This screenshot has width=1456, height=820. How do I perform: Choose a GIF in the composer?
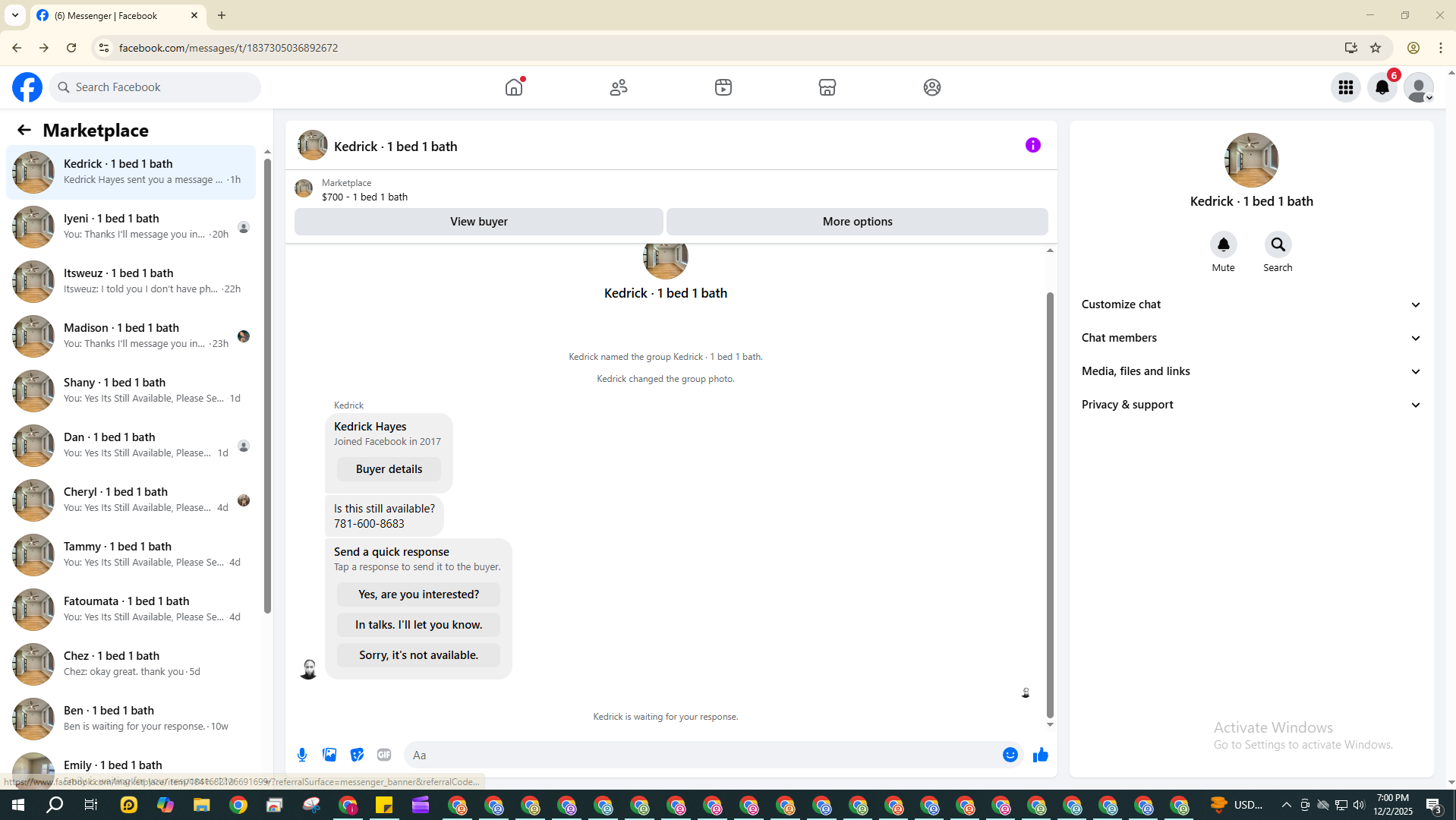coord(384,755)
